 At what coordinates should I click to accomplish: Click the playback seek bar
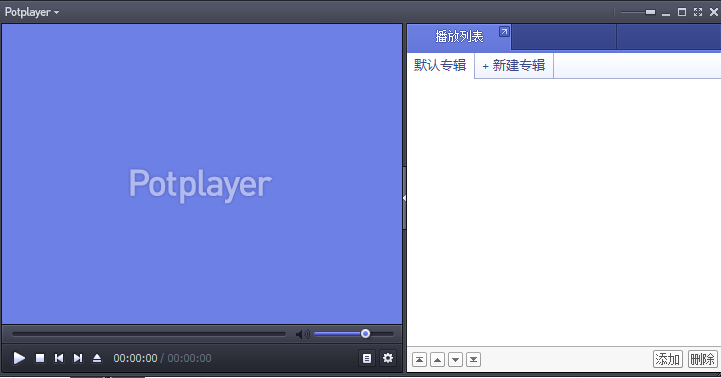coord(149,334)
